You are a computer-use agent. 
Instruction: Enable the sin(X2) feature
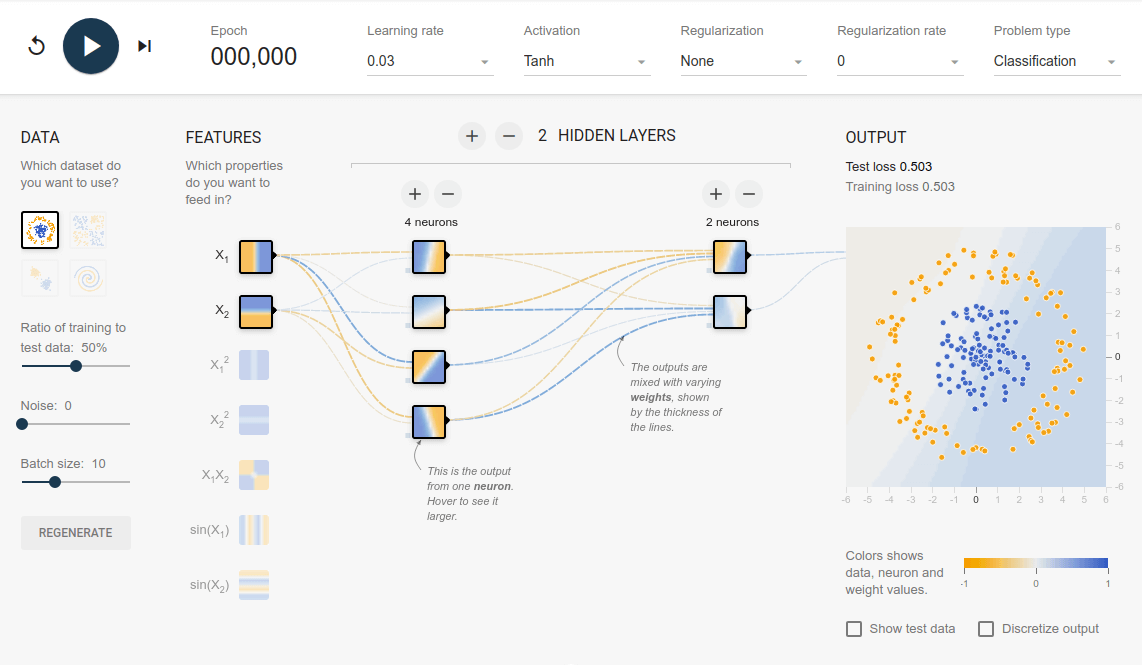(x=254, y=585)
